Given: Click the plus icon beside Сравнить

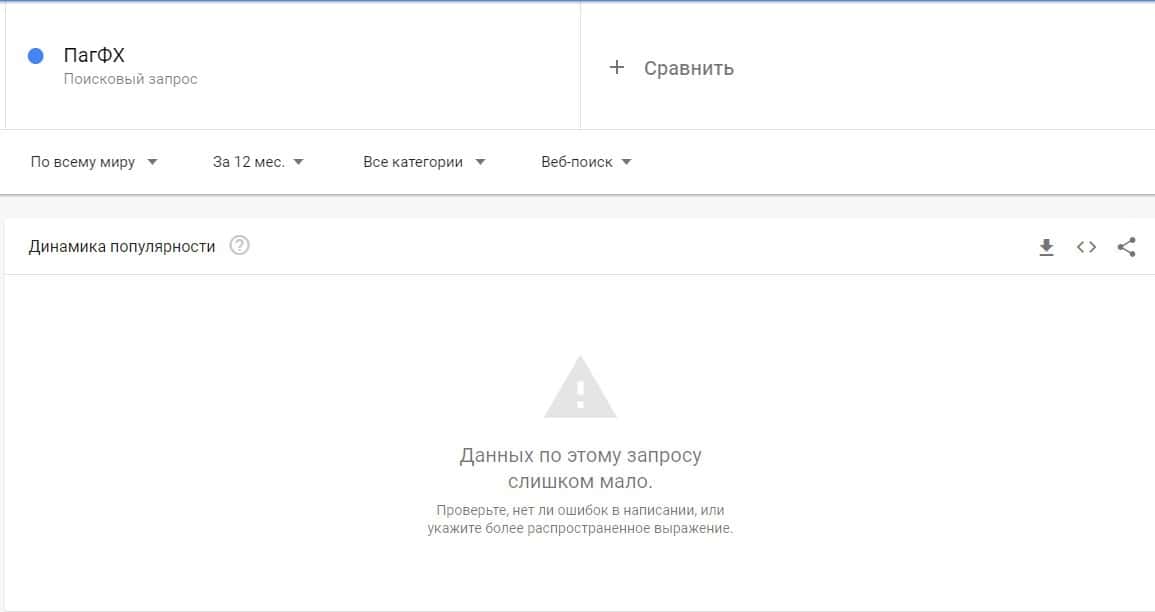Looking at the screenshot, I should 617,68.
